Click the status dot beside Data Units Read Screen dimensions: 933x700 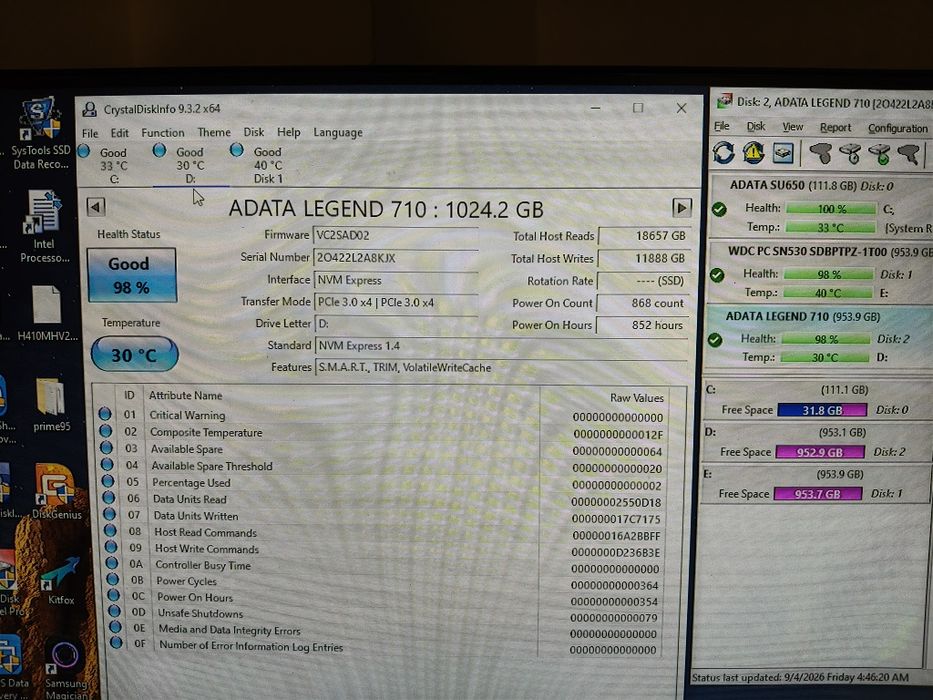tap(109, 498)
